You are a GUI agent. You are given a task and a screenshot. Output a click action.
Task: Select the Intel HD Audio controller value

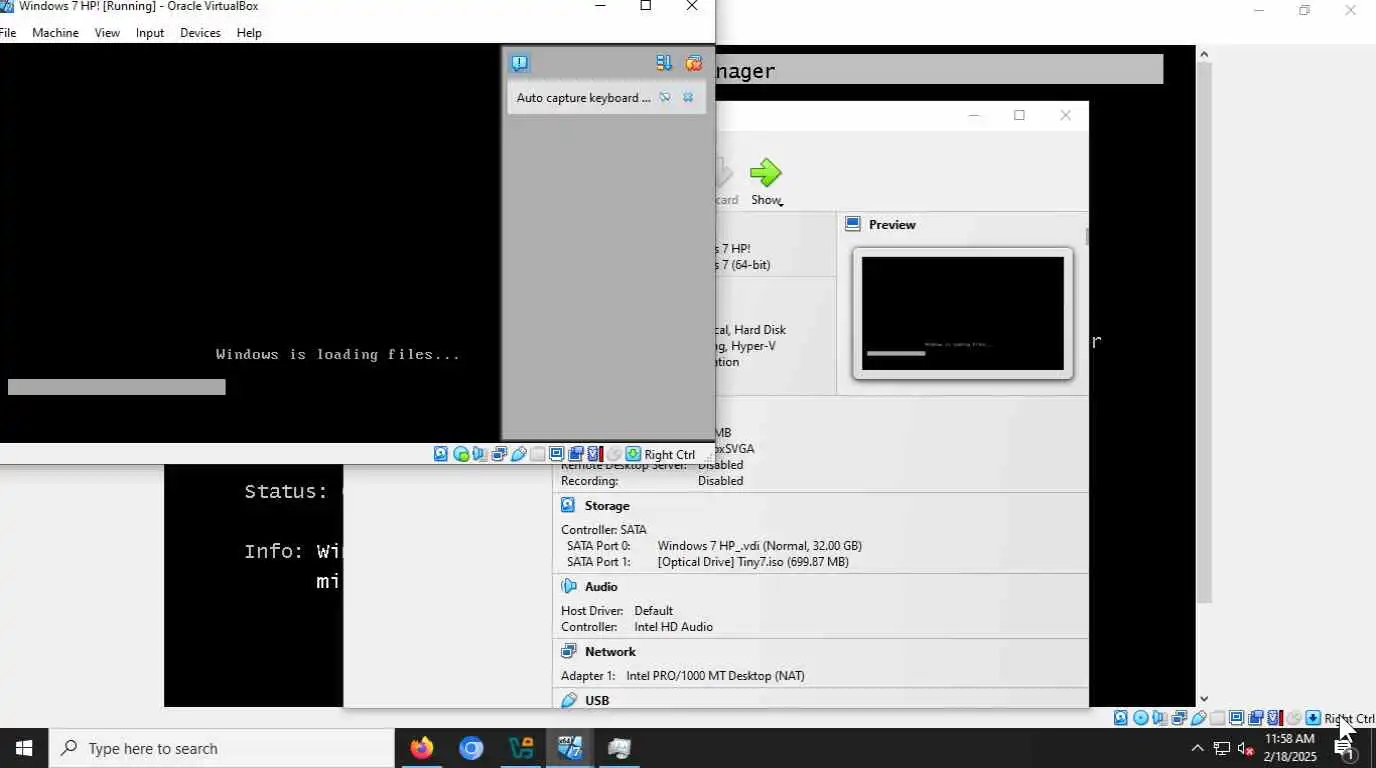pyautogui.click(x=673, y=627)
